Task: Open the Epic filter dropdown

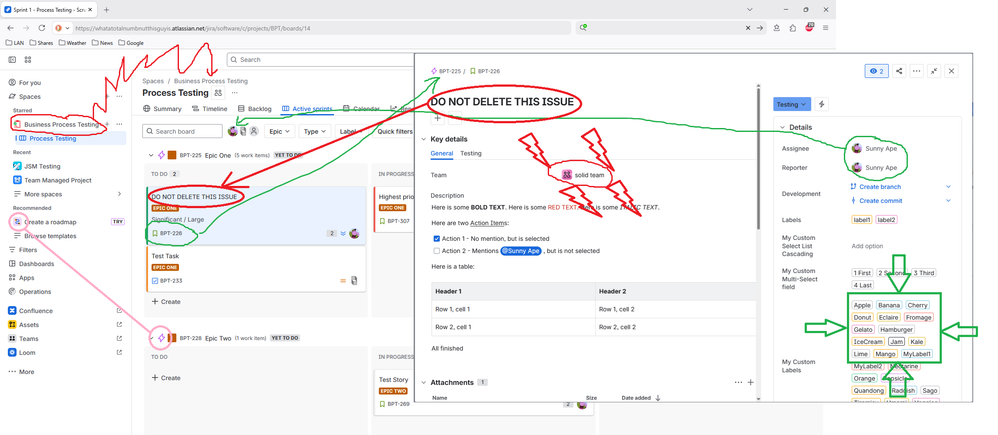Action: pos(280,131)
